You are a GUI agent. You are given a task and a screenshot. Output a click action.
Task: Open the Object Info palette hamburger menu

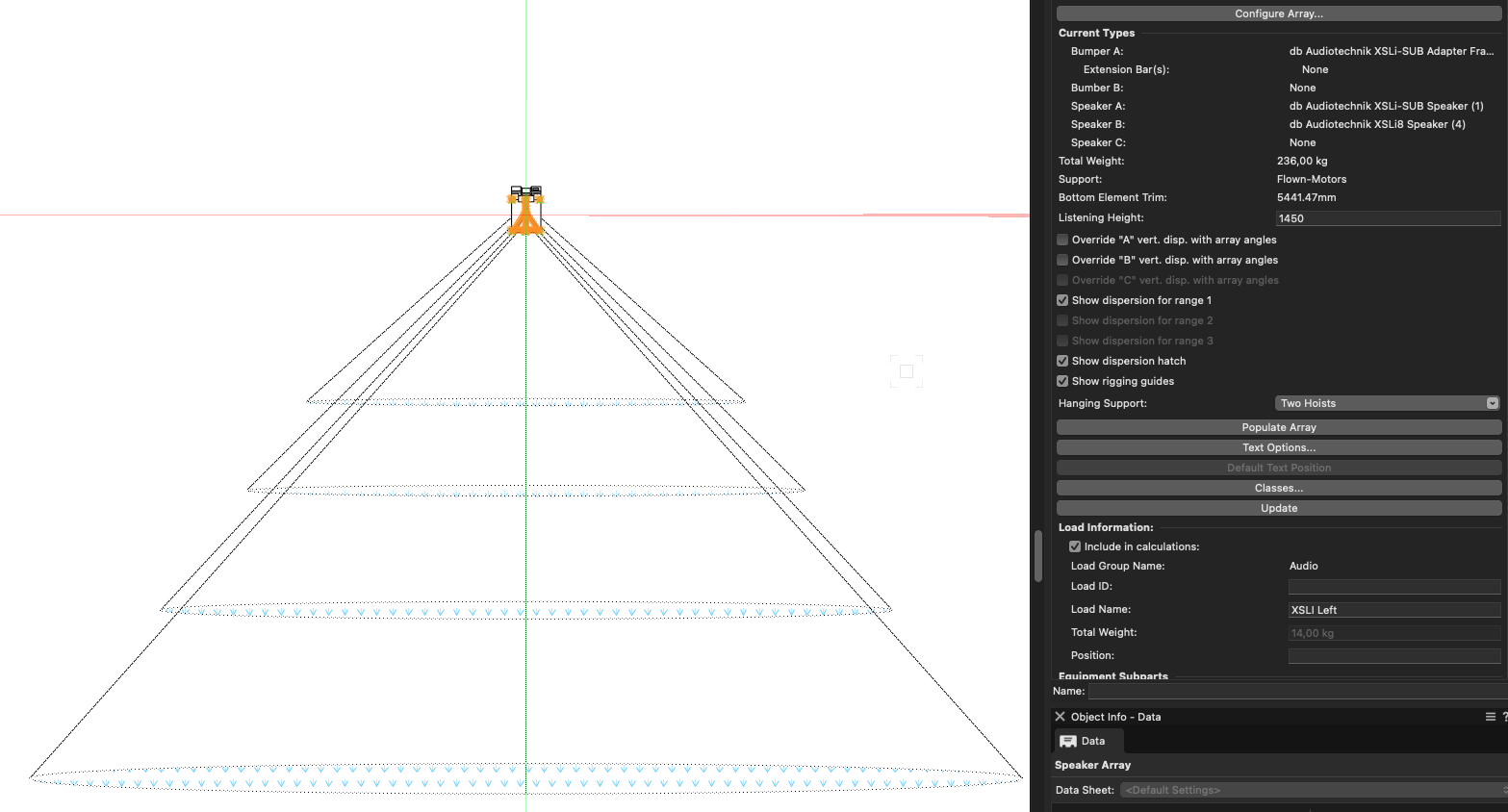[1490, 717]
